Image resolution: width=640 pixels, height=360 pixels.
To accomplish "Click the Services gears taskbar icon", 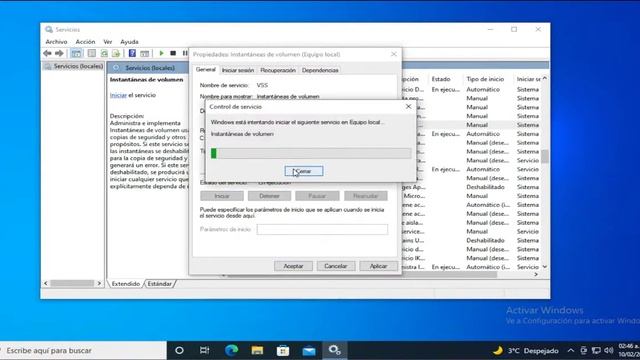I will (335, 350).
